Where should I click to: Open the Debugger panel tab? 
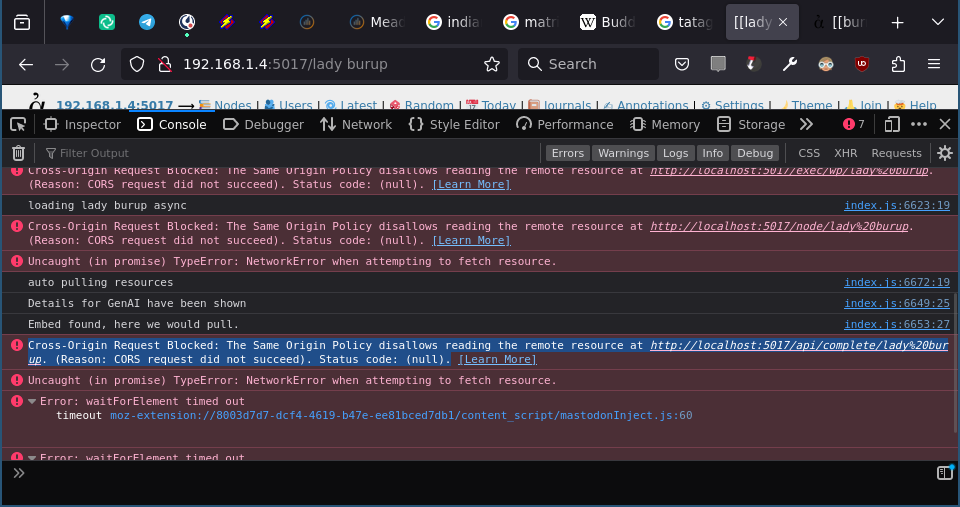pyautogui.click(x=263, y=124)
